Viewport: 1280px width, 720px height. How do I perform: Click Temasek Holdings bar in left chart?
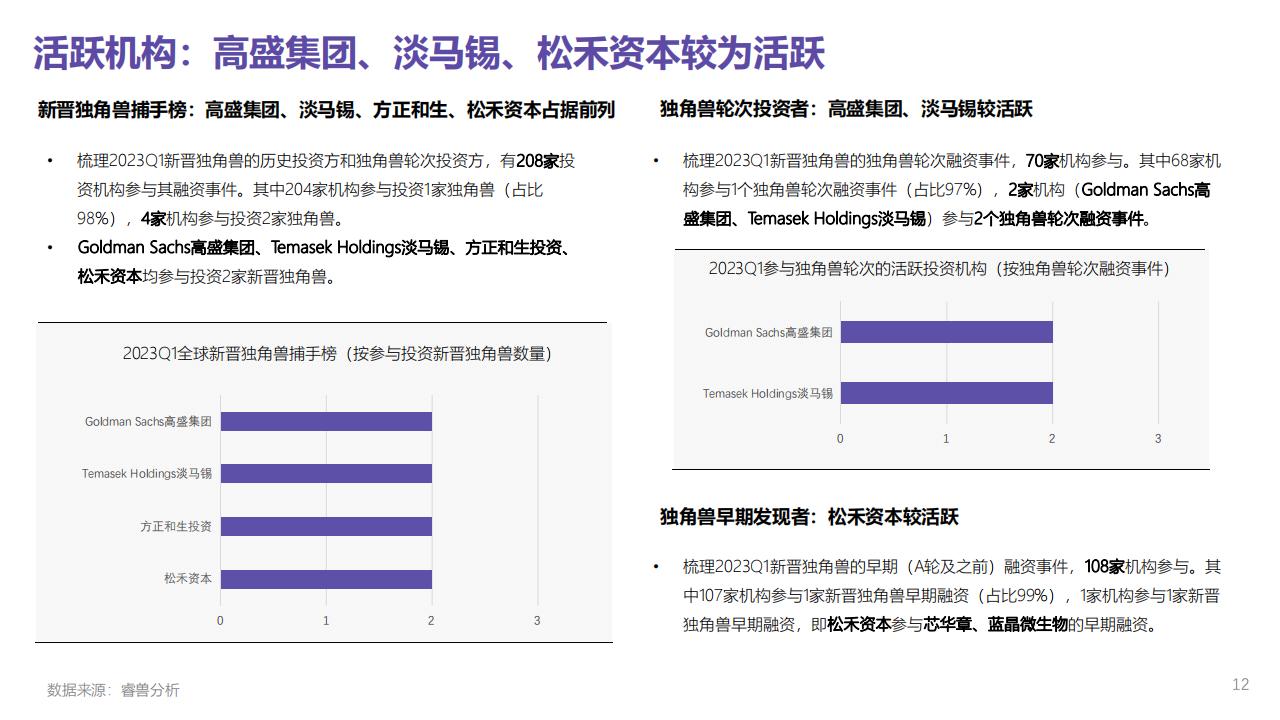click(326, 473)
